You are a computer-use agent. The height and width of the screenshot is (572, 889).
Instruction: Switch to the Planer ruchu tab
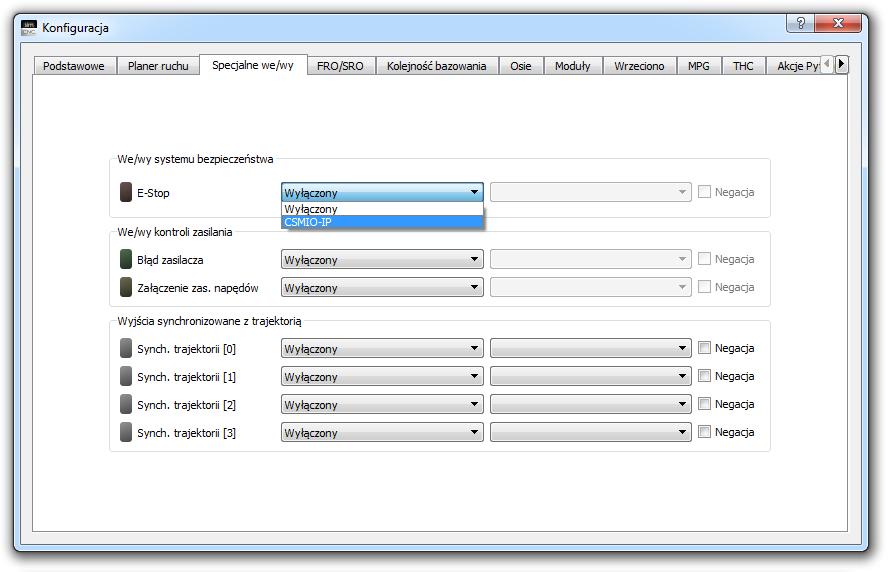[x=158, y=66]
